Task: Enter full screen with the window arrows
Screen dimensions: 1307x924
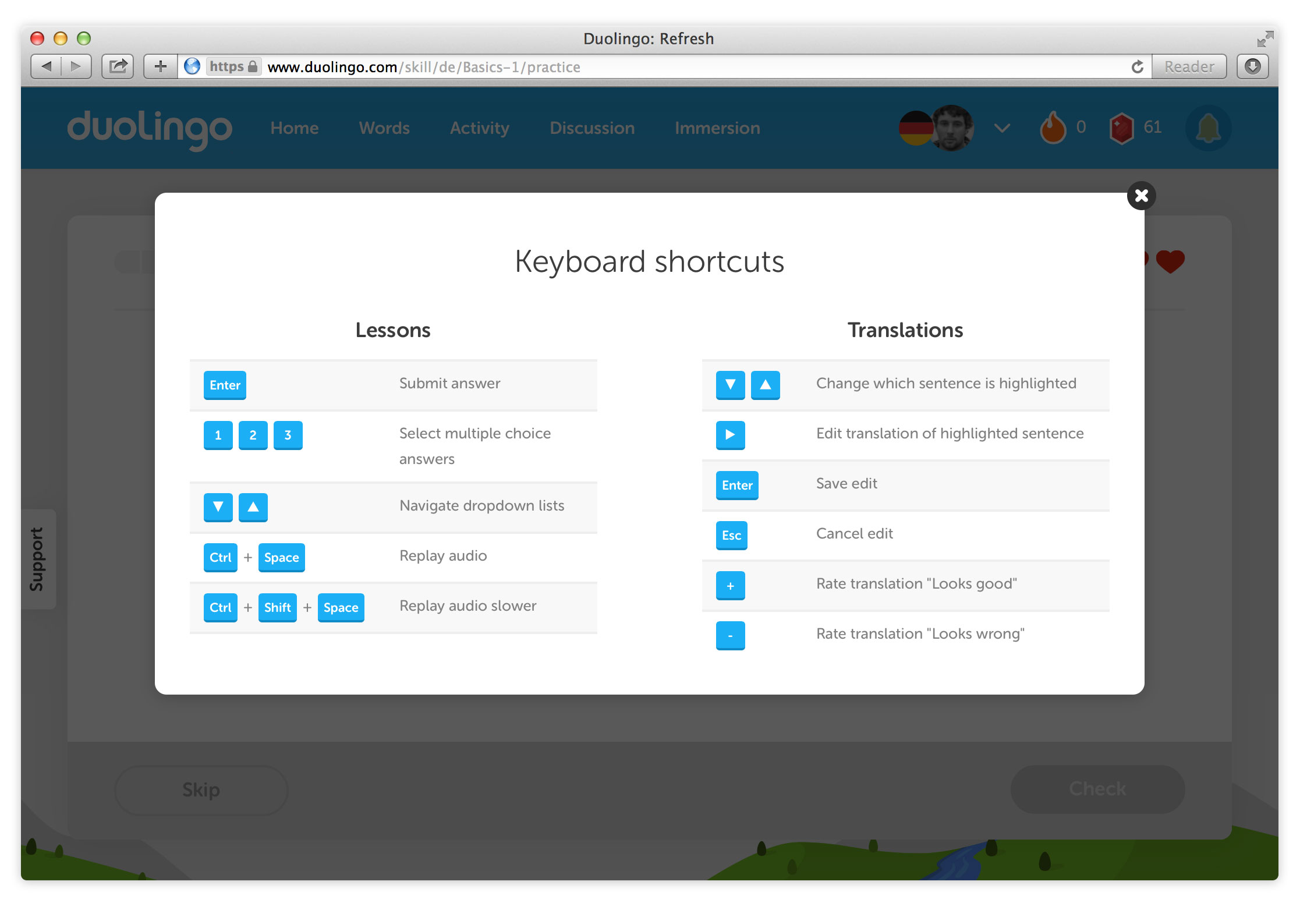Action: [1265, 38]
